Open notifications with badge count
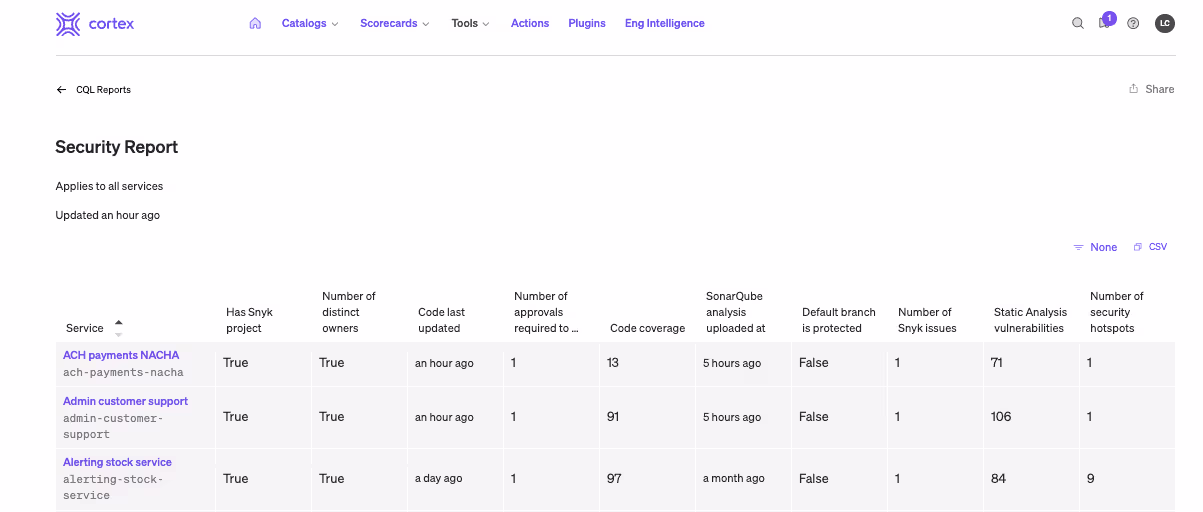 [x=1105, y=23]
